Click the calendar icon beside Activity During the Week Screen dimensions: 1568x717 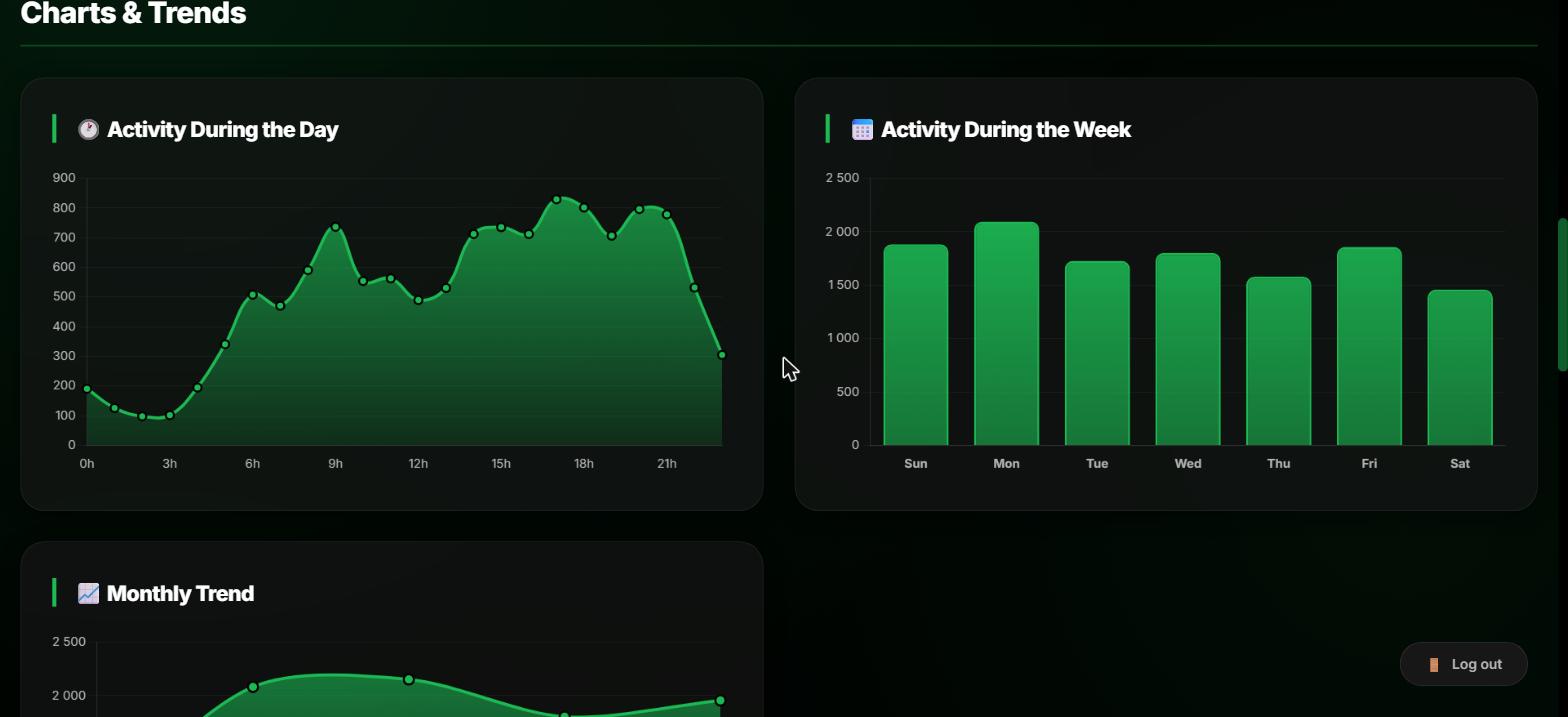(862, 130)
